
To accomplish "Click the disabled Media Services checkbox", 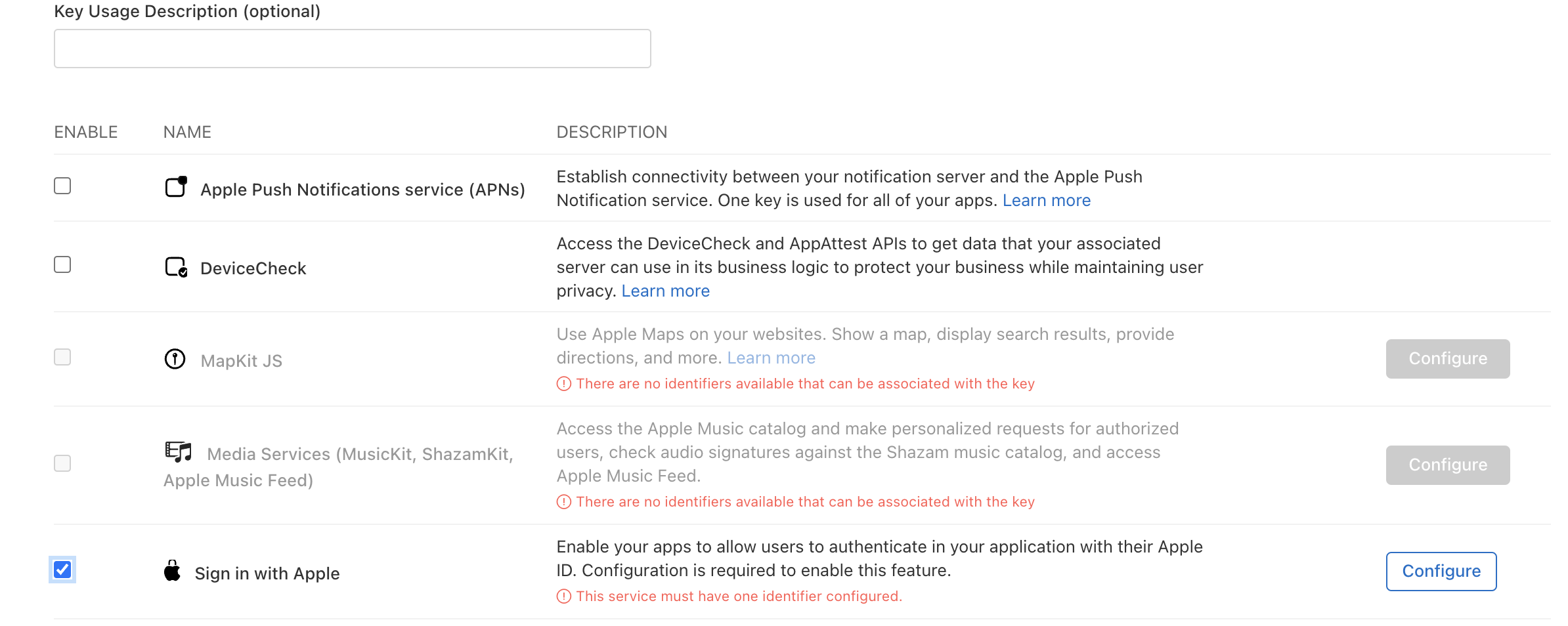I will pos(62,463).
